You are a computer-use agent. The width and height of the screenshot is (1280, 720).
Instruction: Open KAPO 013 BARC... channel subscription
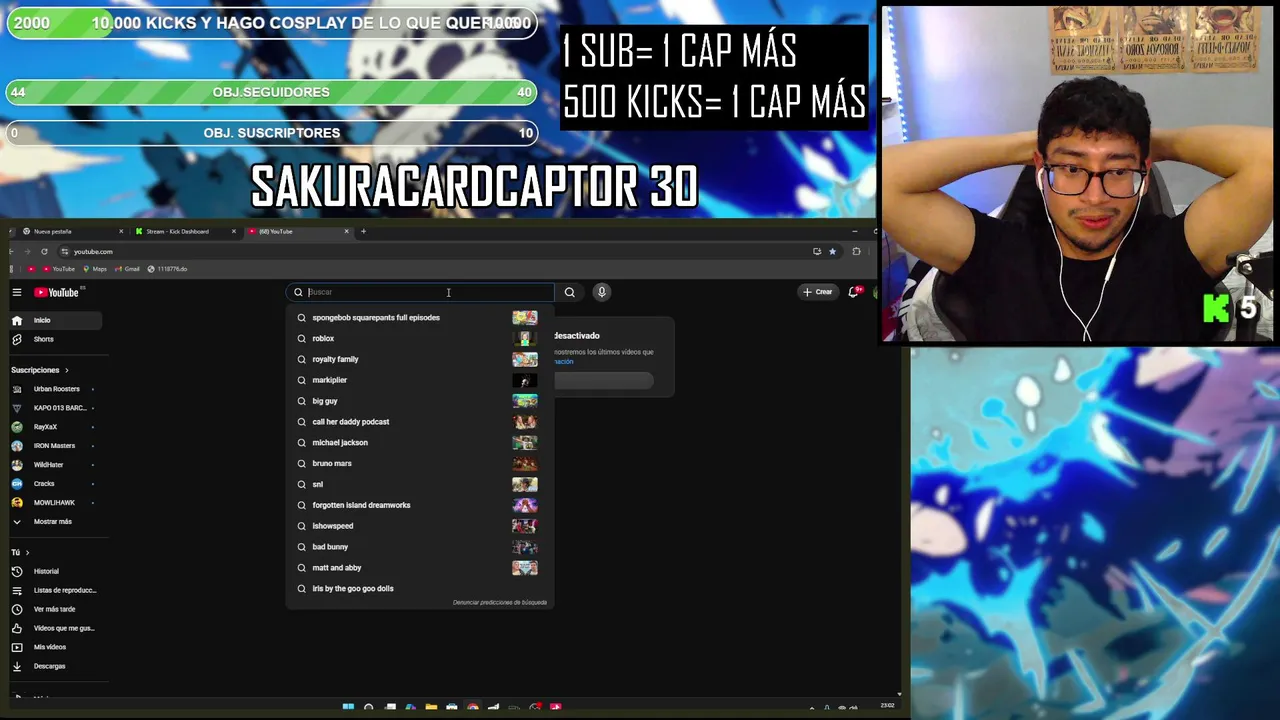[56, 408]
